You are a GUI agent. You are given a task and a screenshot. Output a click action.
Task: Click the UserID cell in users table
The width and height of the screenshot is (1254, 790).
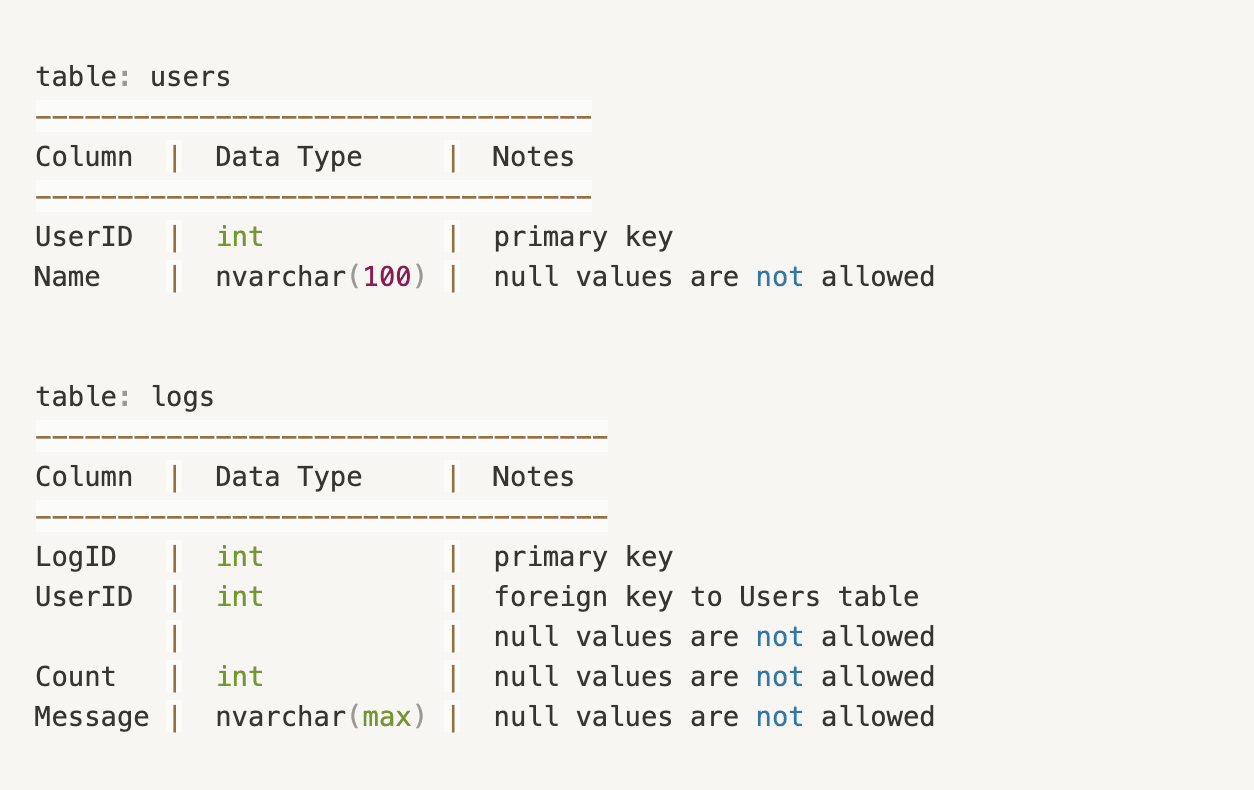[84, 237]
